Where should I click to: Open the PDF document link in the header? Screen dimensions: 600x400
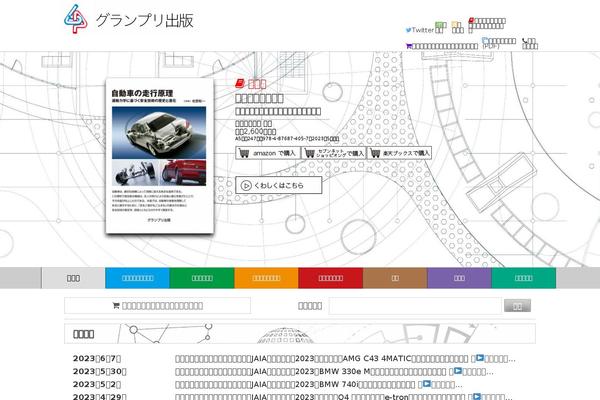(499, 42)
